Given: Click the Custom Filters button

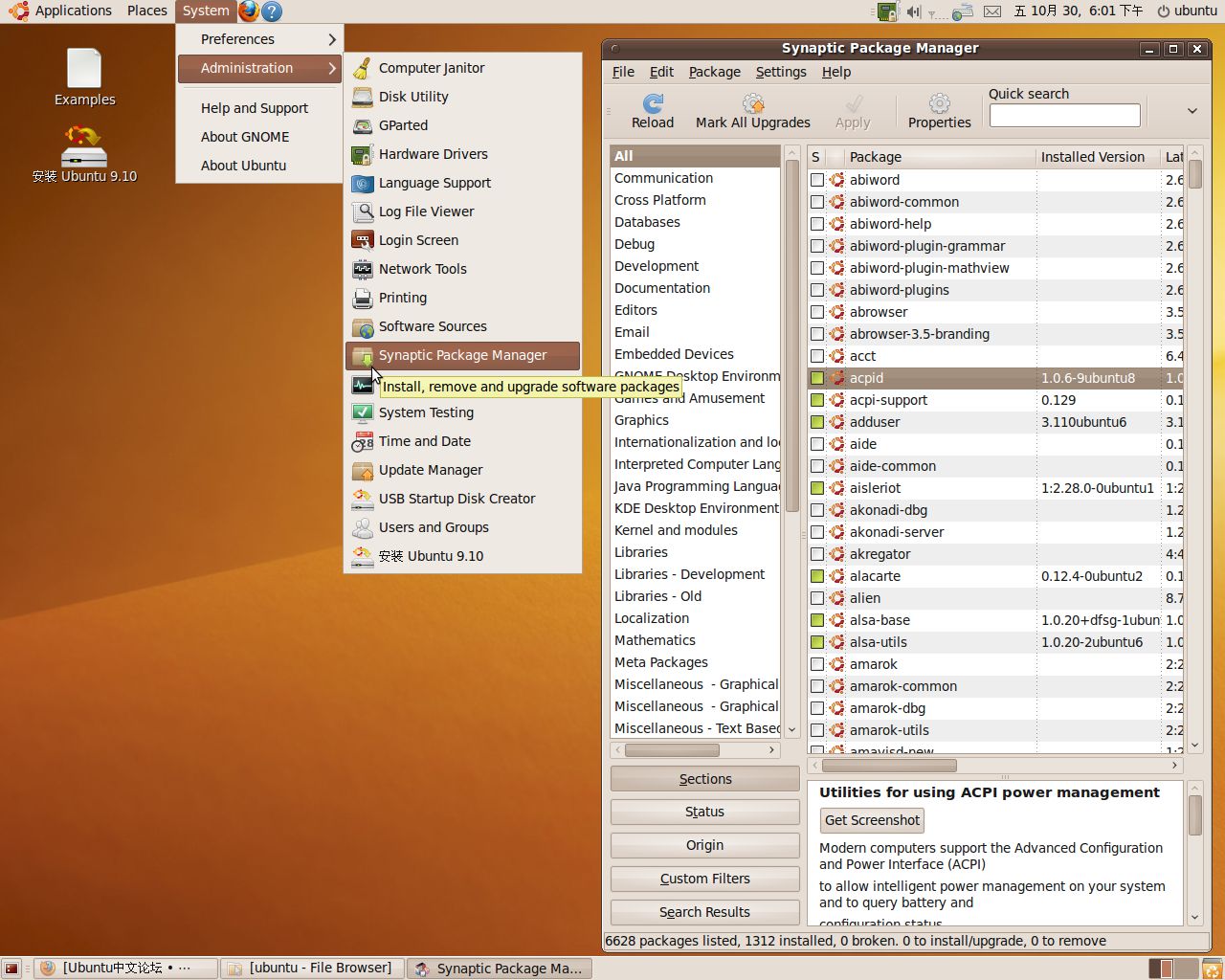Looking at the screenshot, I should pyautogui.click(x=705, y=879).
